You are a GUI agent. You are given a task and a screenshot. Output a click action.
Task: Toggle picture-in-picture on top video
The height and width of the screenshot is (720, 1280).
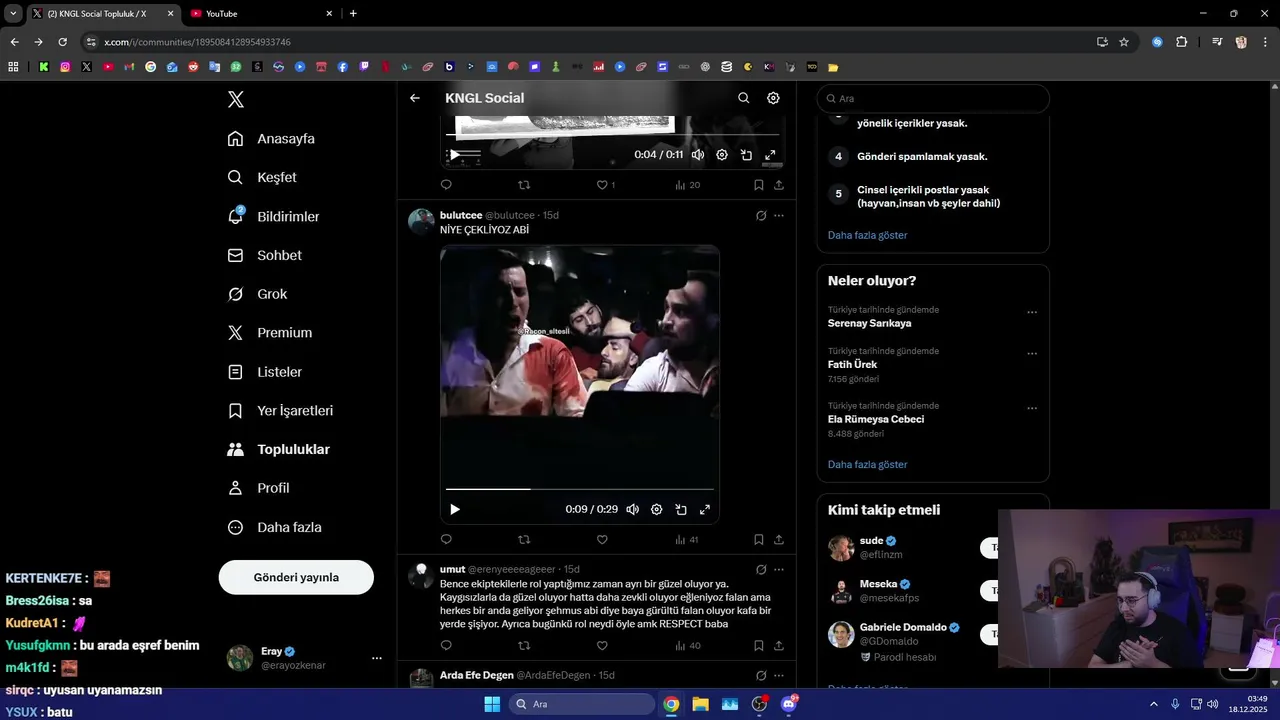(746, 155)
